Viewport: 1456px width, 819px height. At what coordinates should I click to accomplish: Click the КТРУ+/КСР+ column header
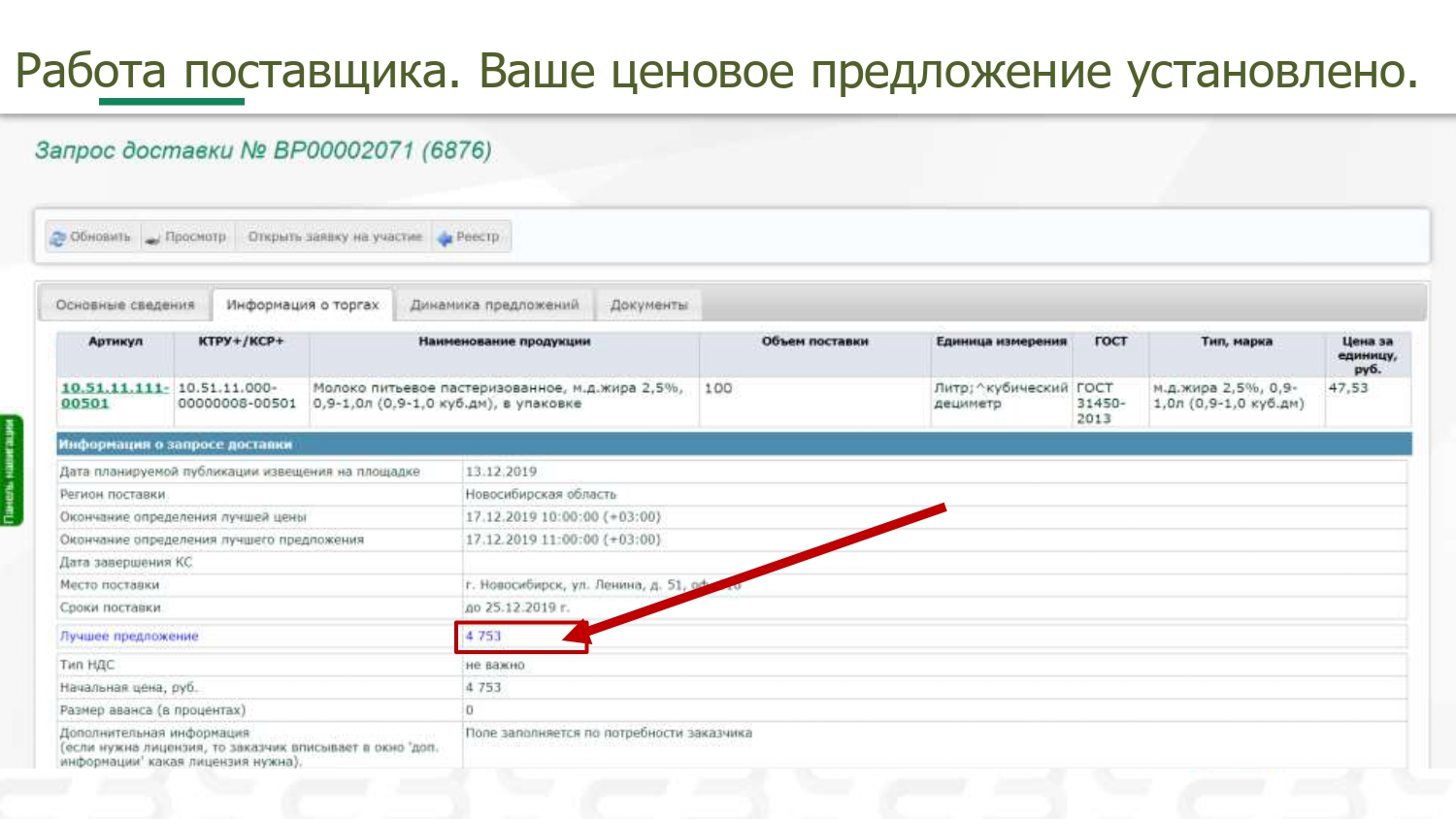pos(241,342)
